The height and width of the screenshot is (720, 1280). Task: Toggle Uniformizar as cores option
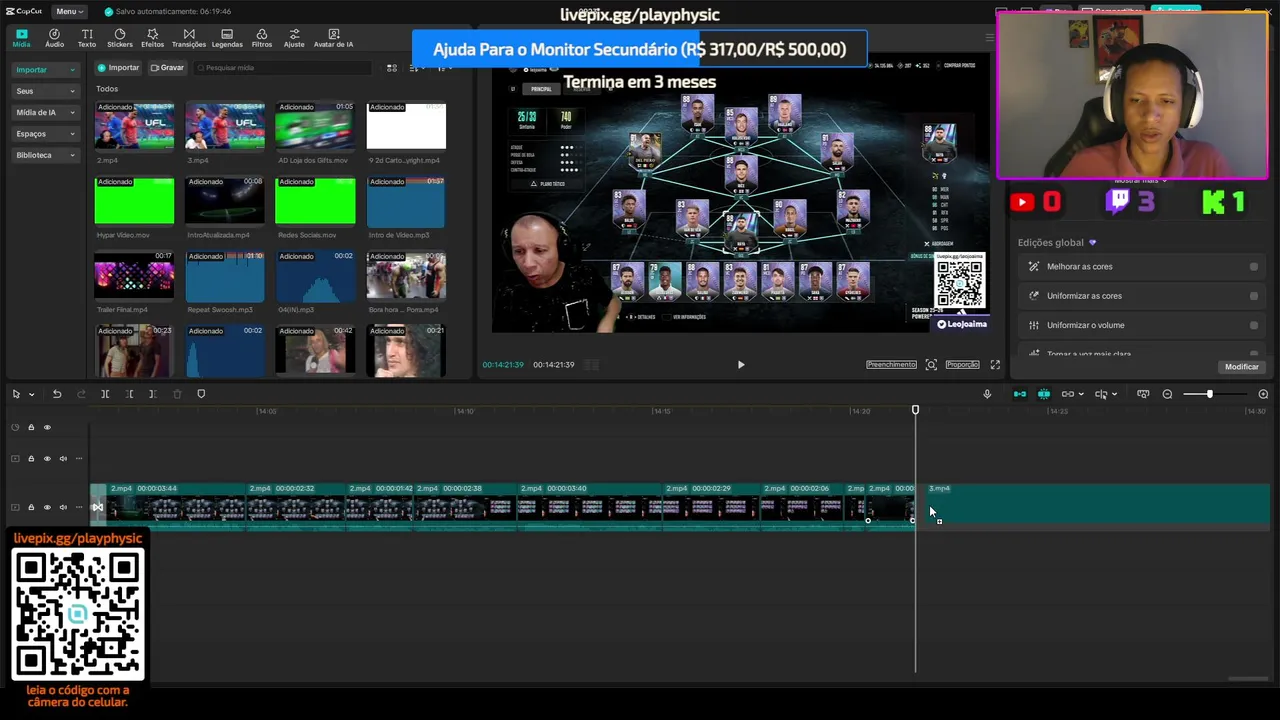pyautogui.click(x=1253, y=296)
